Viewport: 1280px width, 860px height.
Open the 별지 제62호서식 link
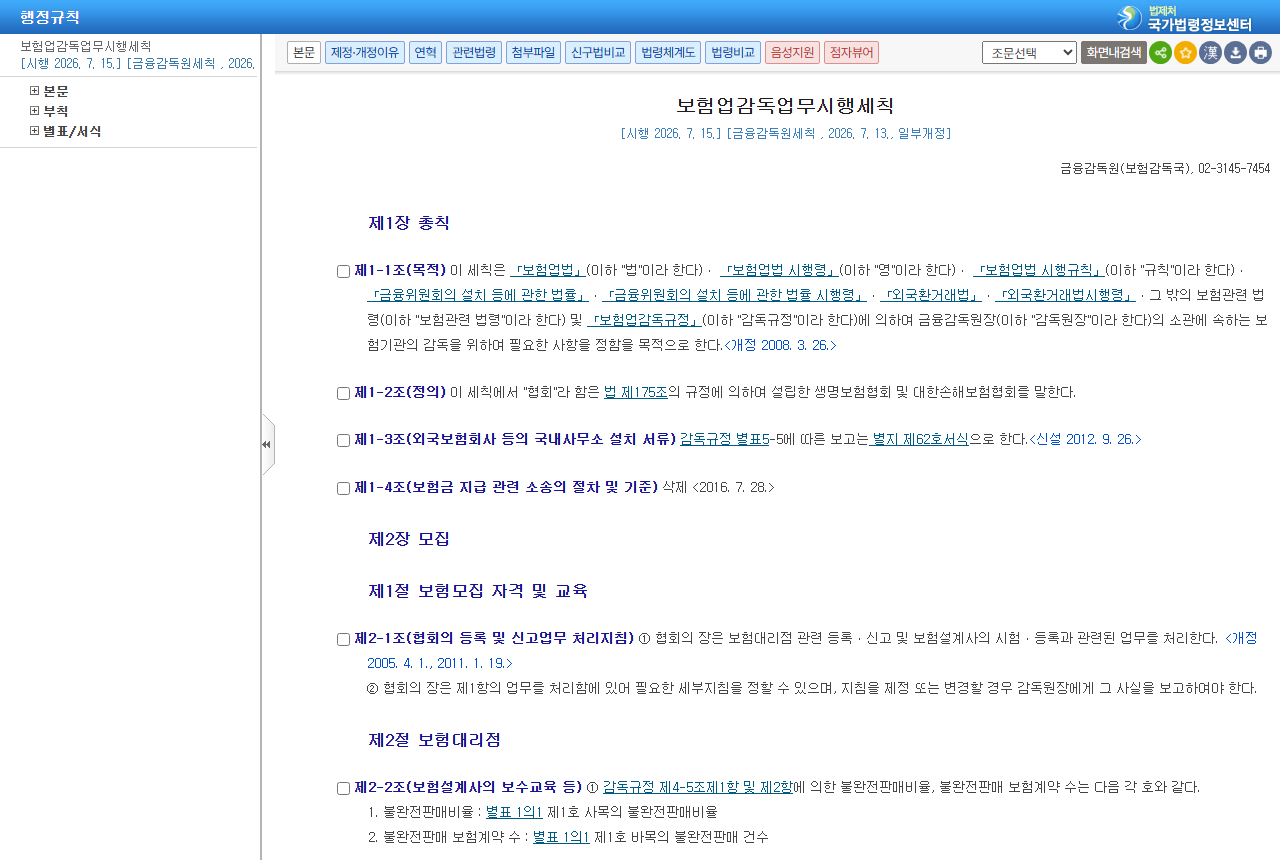tap(920, 439)
